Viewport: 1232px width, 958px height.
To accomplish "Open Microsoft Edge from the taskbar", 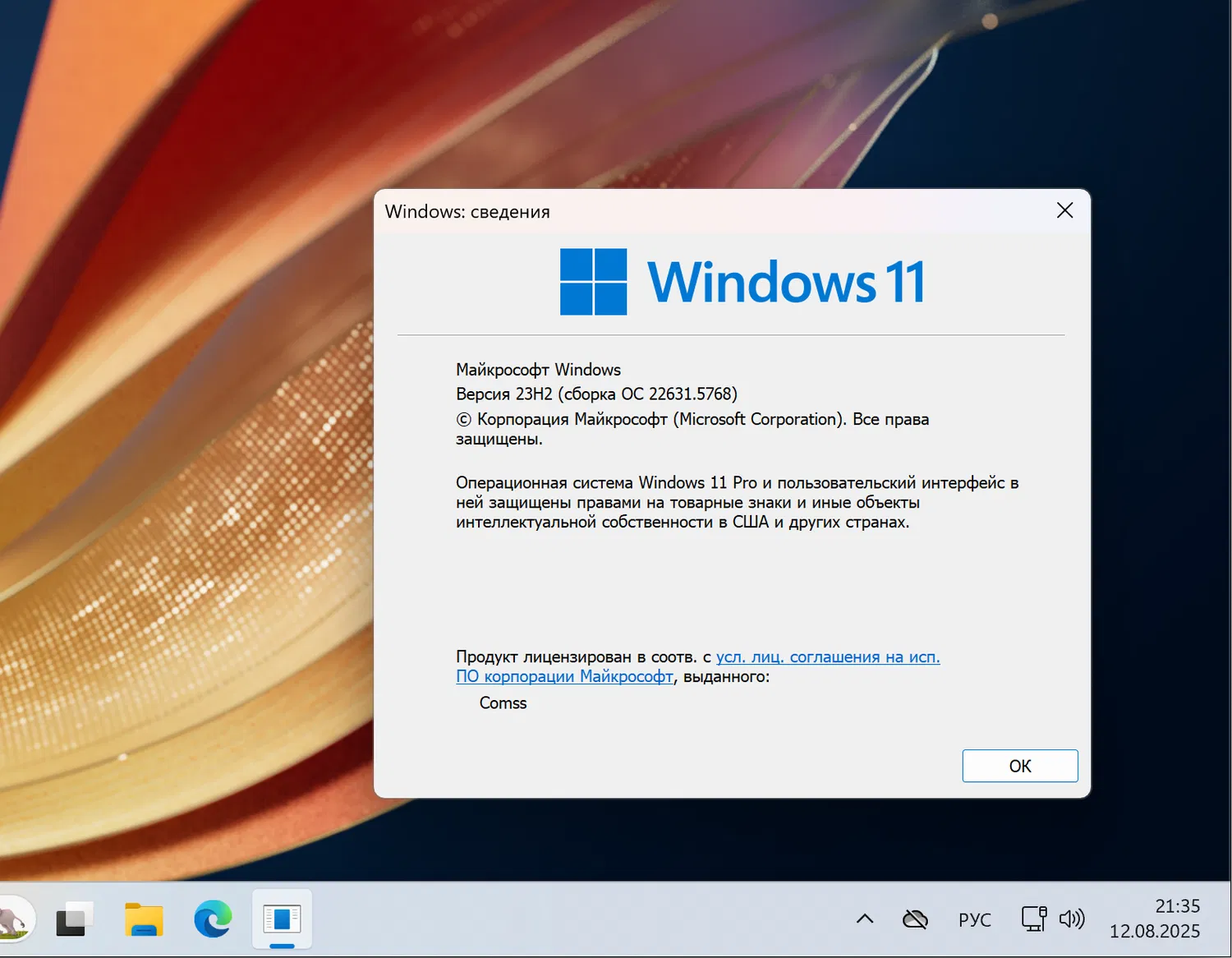I will click(212, 919).
